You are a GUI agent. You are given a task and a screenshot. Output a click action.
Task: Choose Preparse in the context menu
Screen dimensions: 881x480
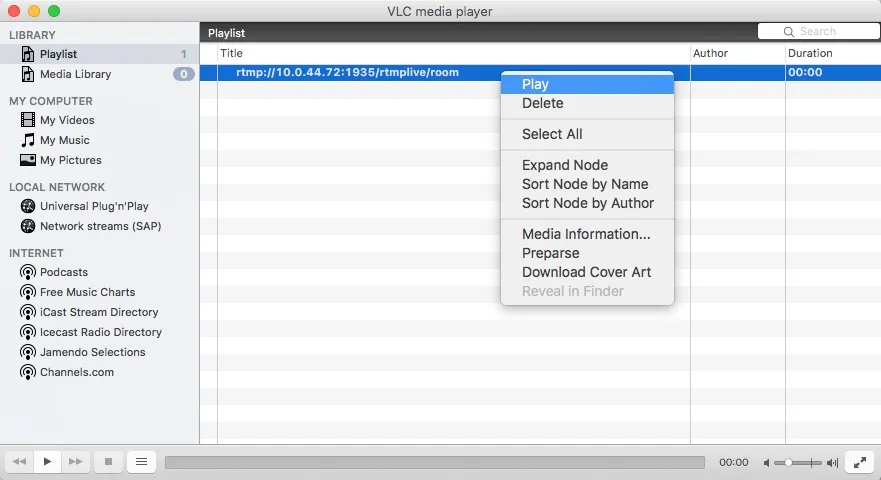[x=587, y=253]
